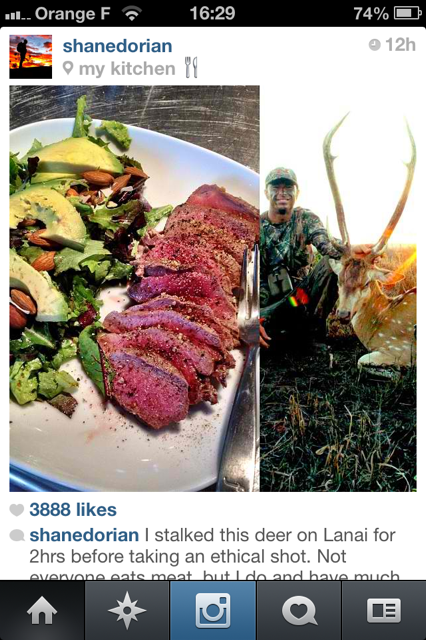
Task: Open the Home feed tab
Action: click(42, 611)
